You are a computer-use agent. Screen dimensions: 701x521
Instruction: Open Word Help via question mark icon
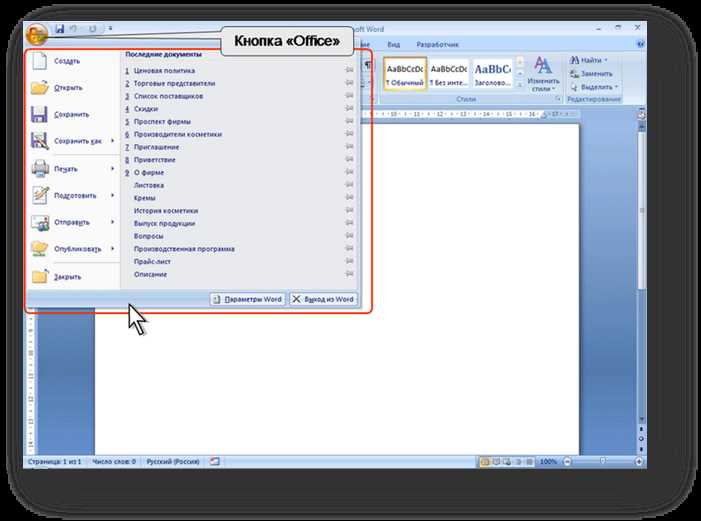640,44
